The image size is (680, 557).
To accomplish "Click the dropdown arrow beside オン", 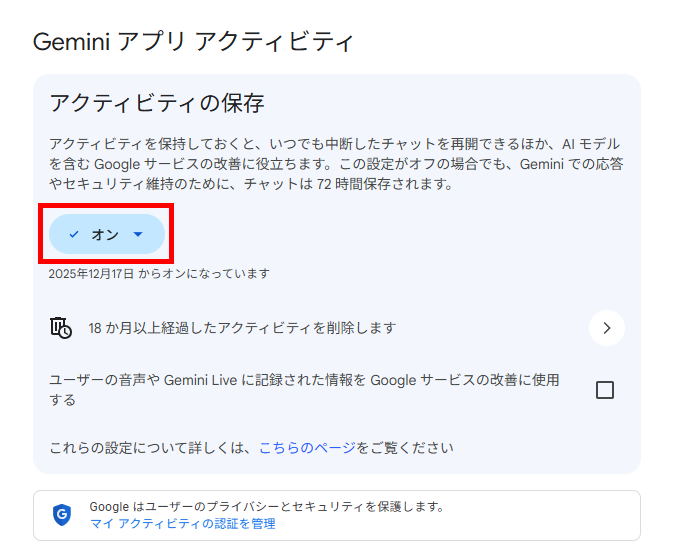I will tap(138, 234).
